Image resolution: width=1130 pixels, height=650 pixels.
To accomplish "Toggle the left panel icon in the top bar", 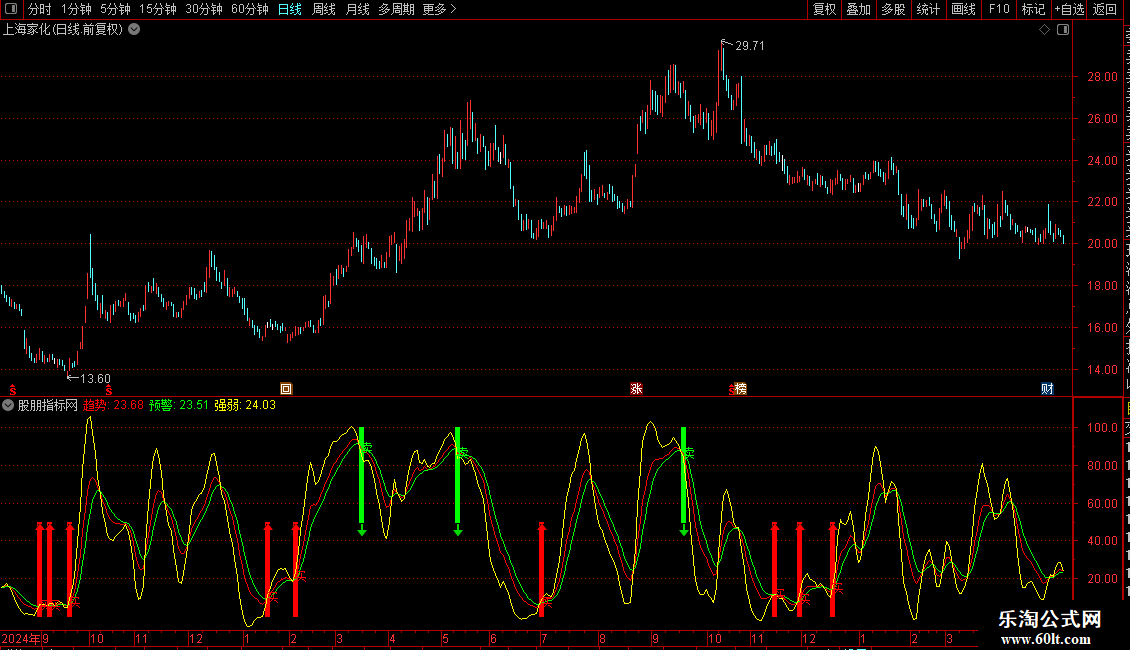I will pyautogui.click(x=11, y=9).
